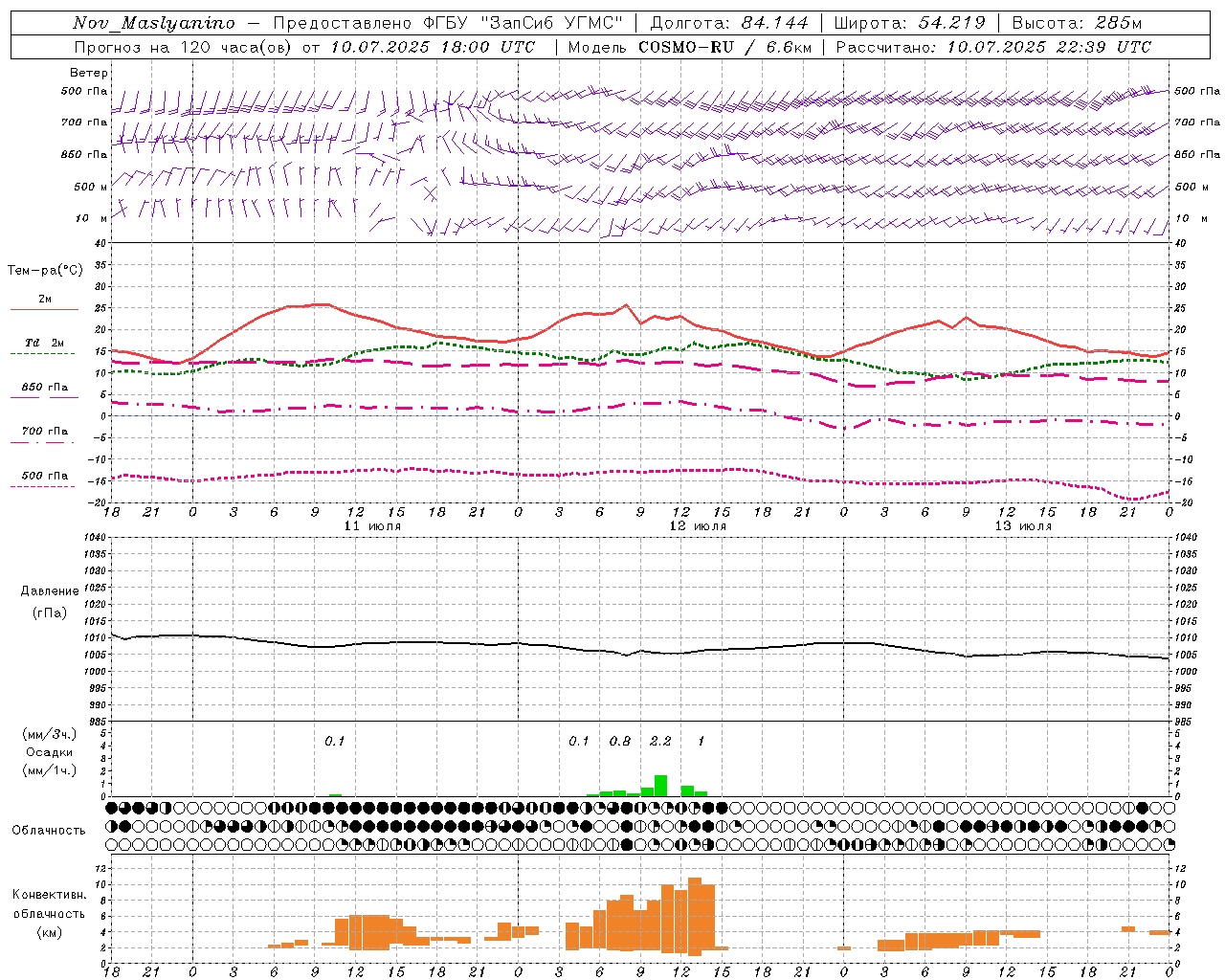The width and height of the screenshot is (1225, 980).
Task: Click the Ветер wind panel label
Action: [89, 73]
